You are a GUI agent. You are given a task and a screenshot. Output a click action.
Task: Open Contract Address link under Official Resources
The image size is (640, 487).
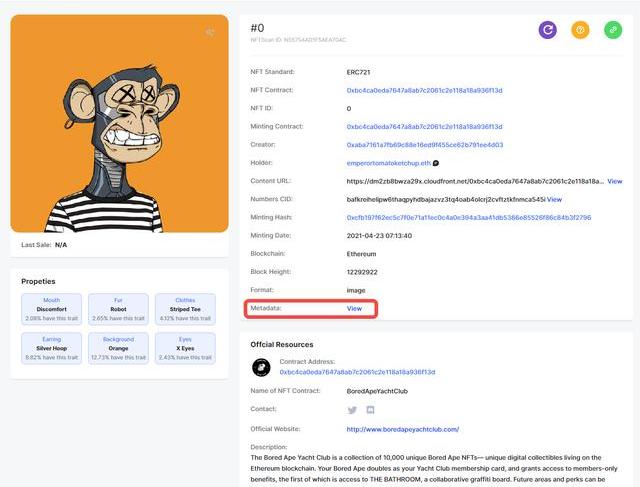pyautogui.click(x=357, y=372)
